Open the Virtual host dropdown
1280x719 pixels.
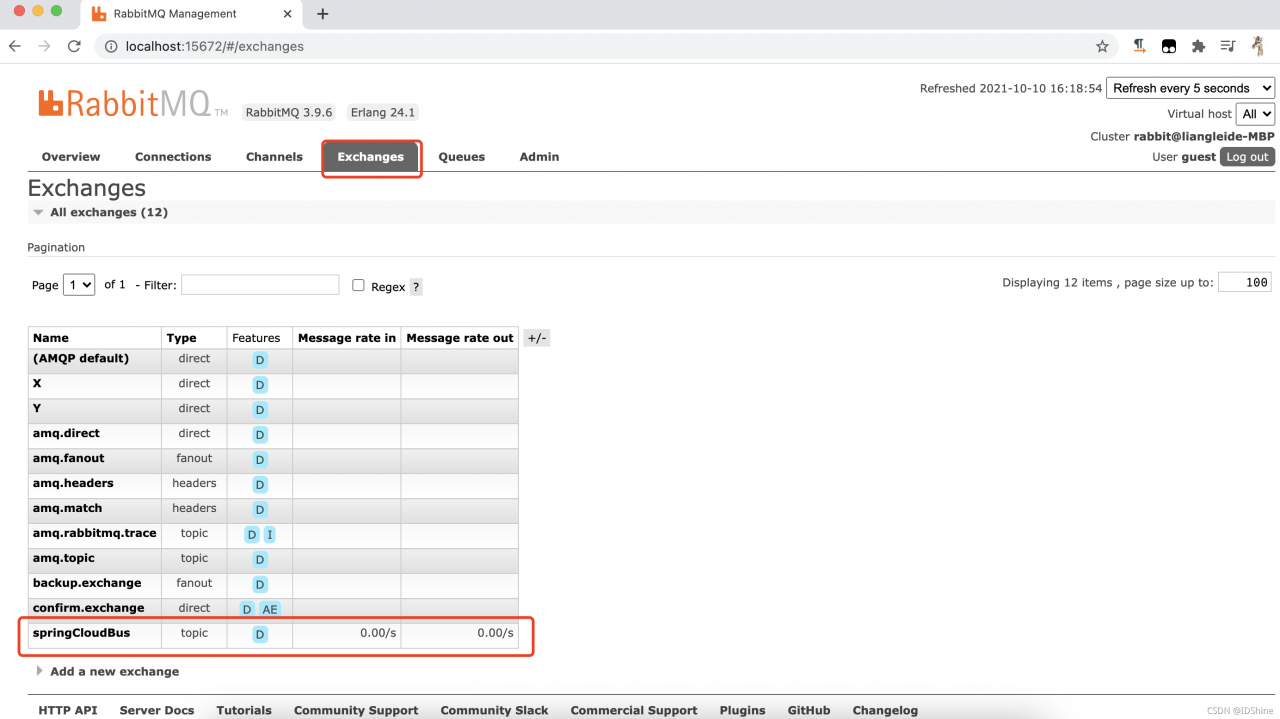pyautogui.click(x=1255, y=114)
